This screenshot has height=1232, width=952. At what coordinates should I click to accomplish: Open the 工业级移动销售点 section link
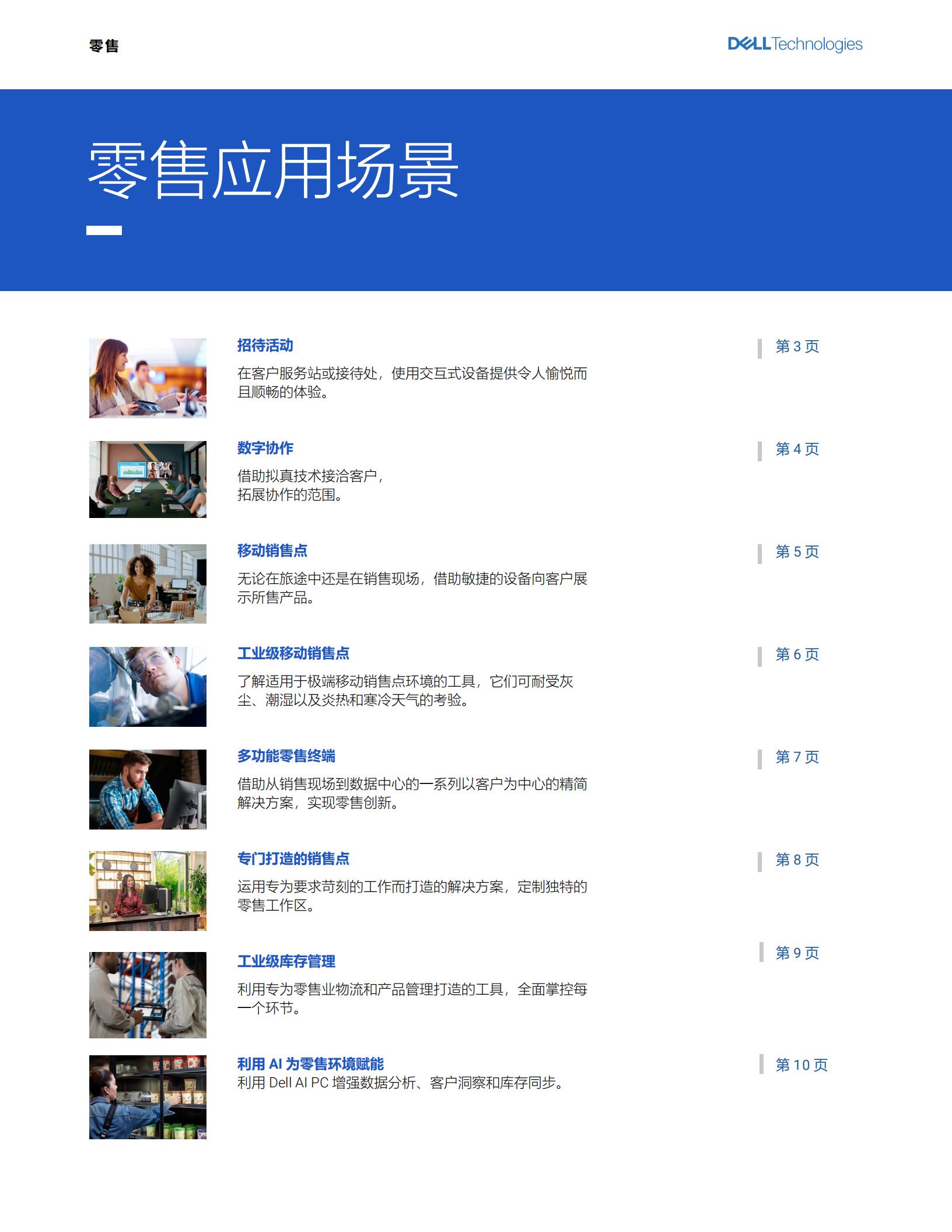coord(293,653)
